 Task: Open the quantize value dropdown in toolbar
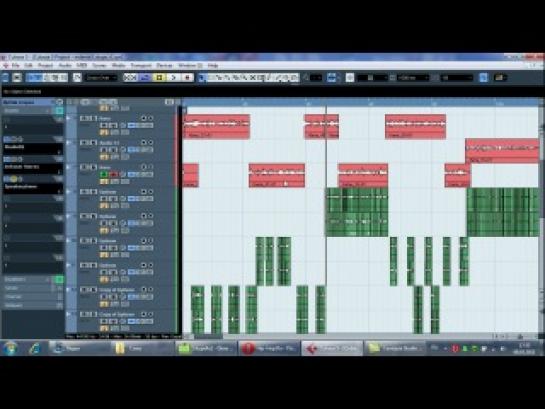click(456, 78)
